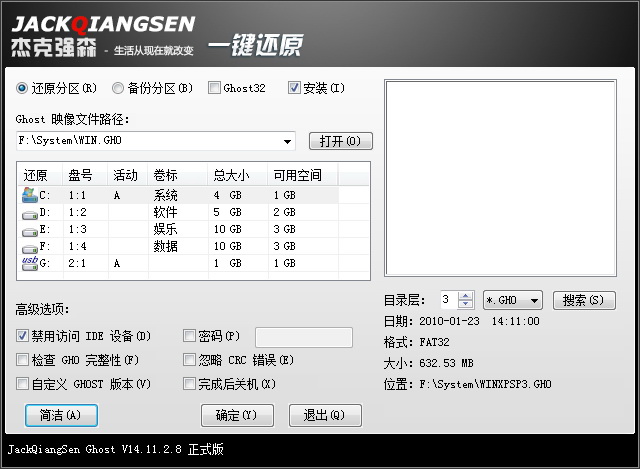The height and width of the screenshot is (469, 640).
Task: Click the 目录层 number field
Action: click(x=449, y=300)
